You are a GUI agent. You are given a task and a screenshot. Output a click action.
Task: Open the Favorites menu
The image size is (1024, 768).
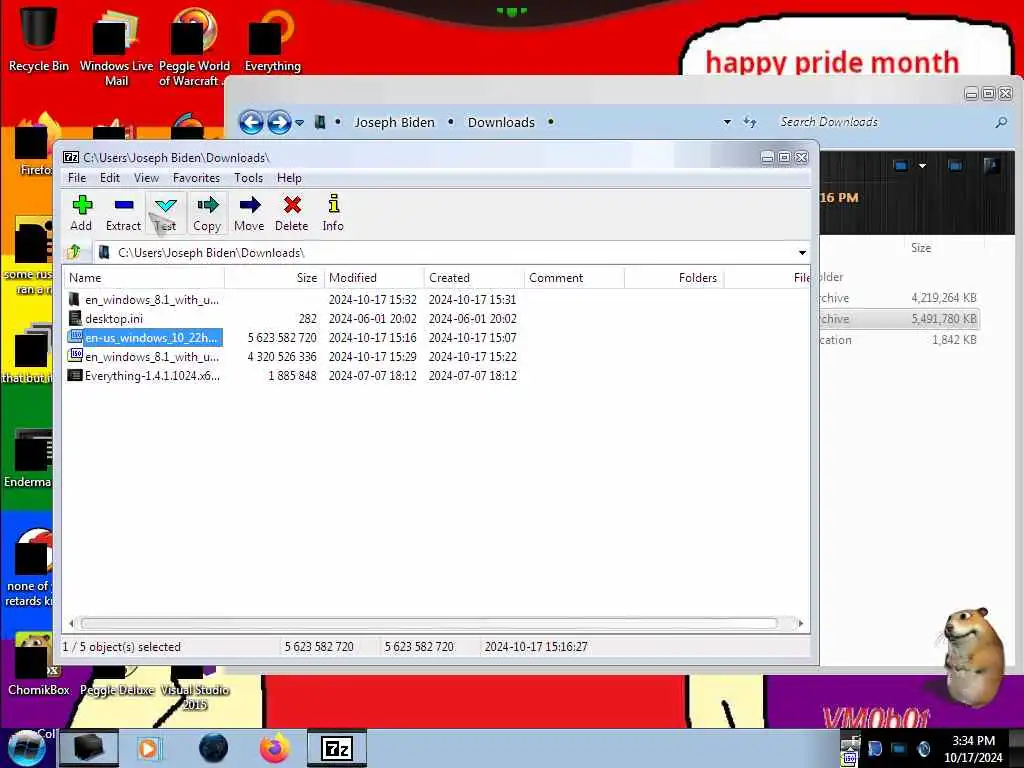pos(196,178)
